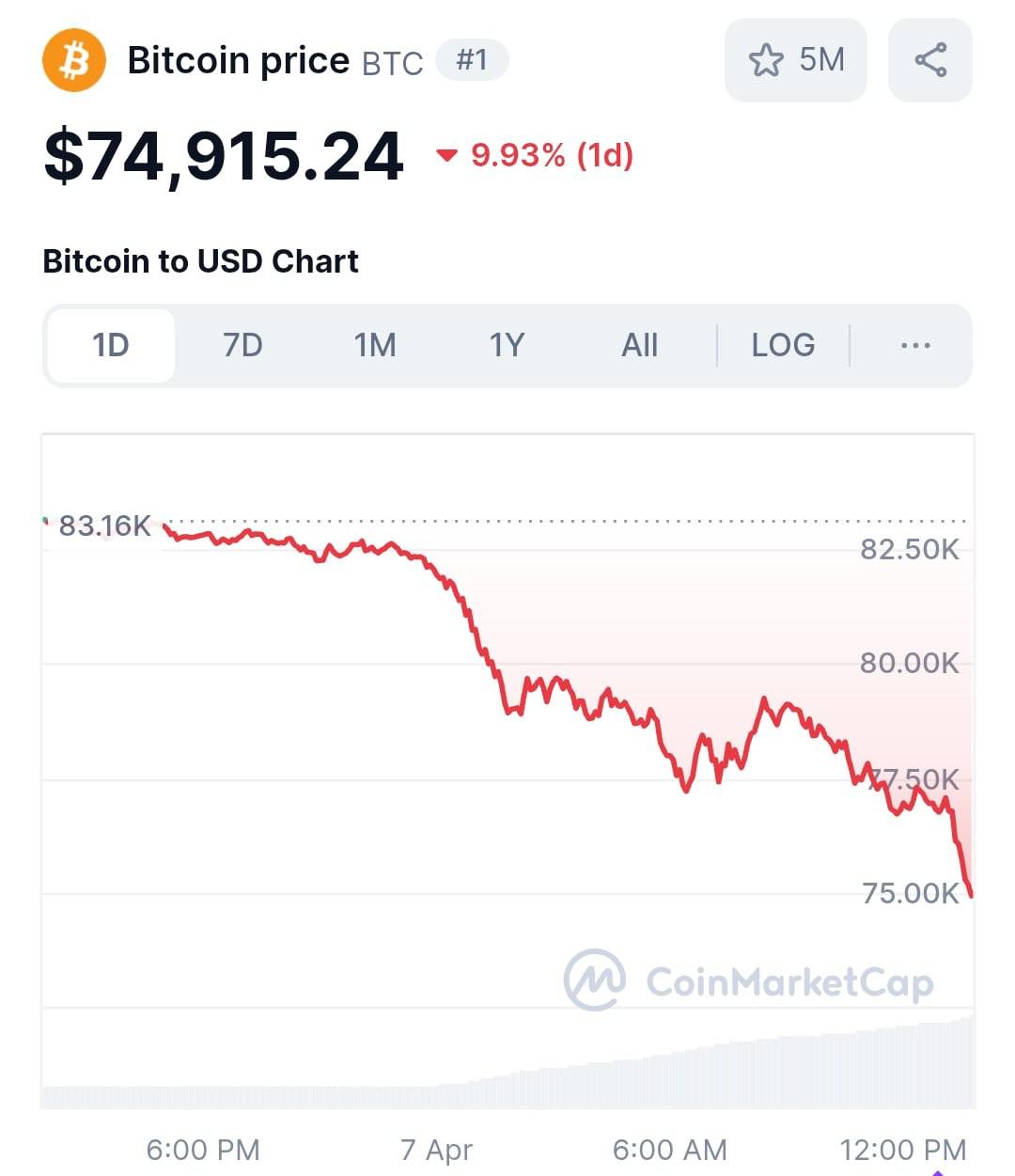Click the BTC ticker symbol
Screen dimensions: 1015x1176
pyautogui.click(x=392, y=63)
